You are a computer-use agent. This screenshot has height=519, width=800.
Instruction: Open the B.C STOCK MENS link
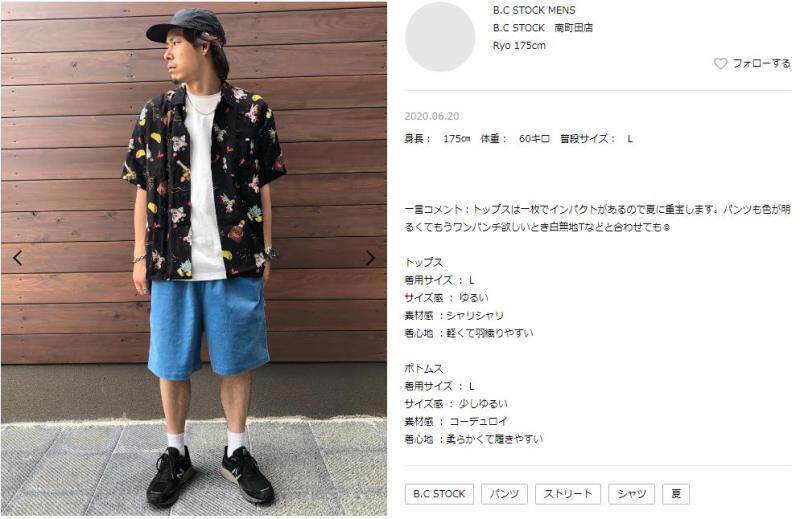(x=534, y=10)
